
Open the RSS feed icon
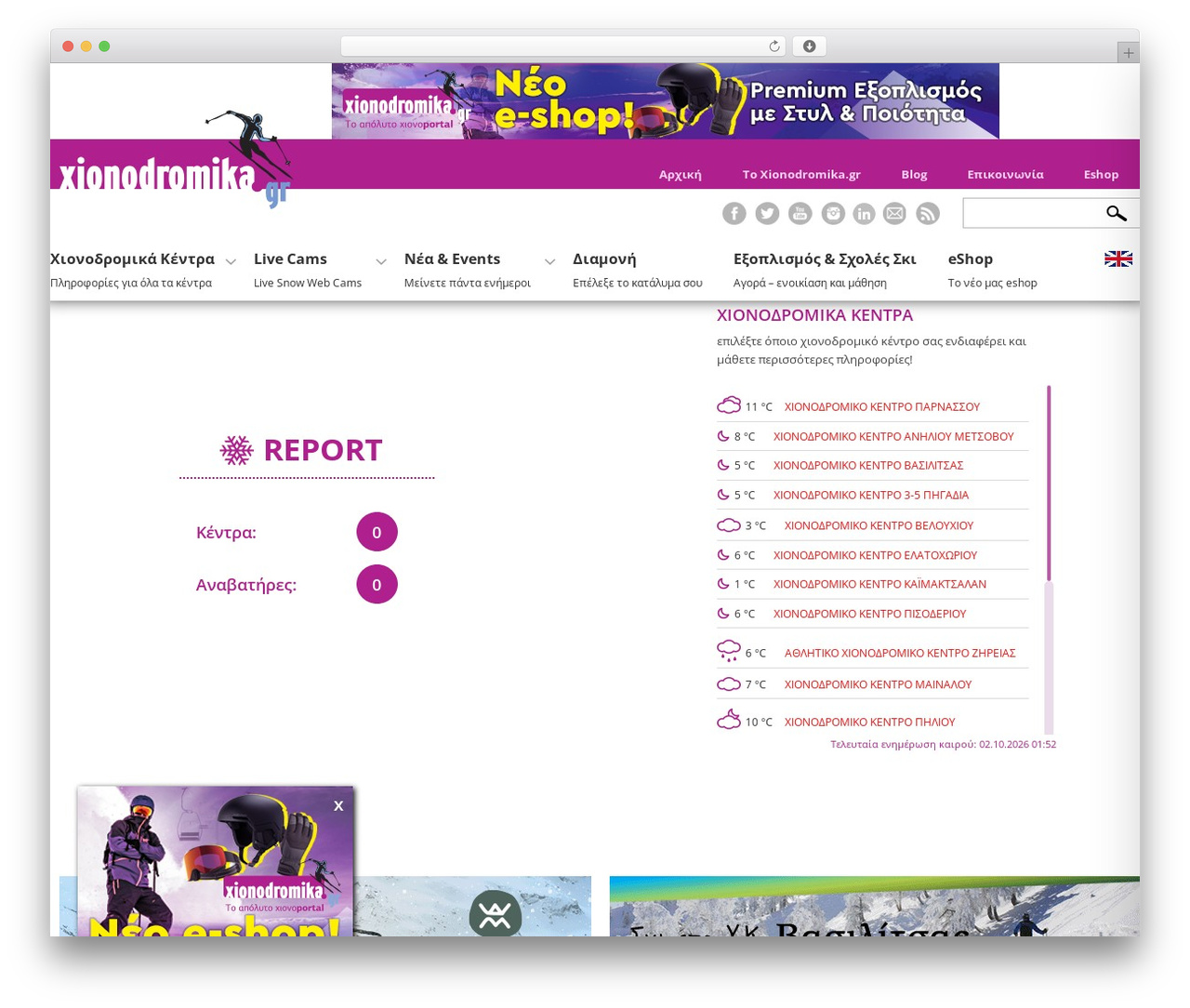coord(928,214)
